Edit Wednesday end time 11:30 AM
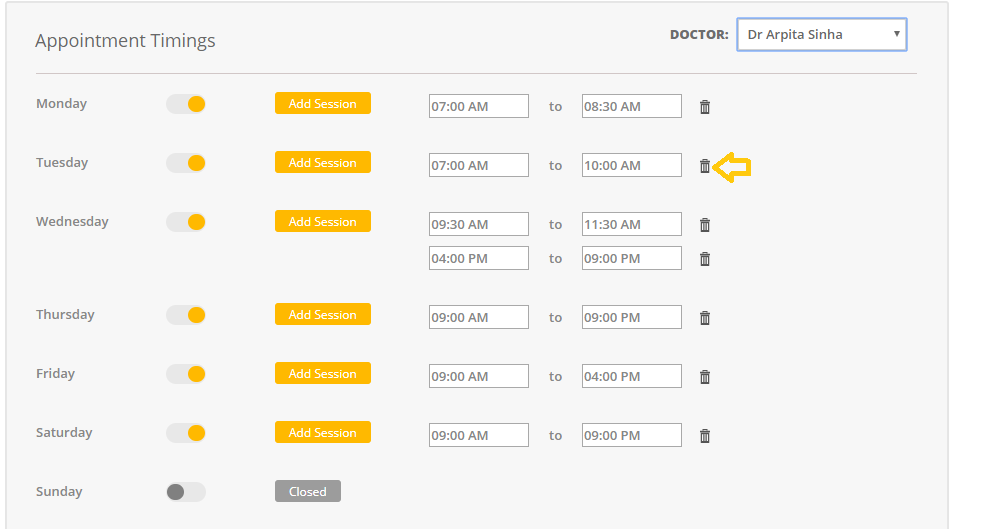The width and height of the screenshot is (994, 529). point(631,224)
